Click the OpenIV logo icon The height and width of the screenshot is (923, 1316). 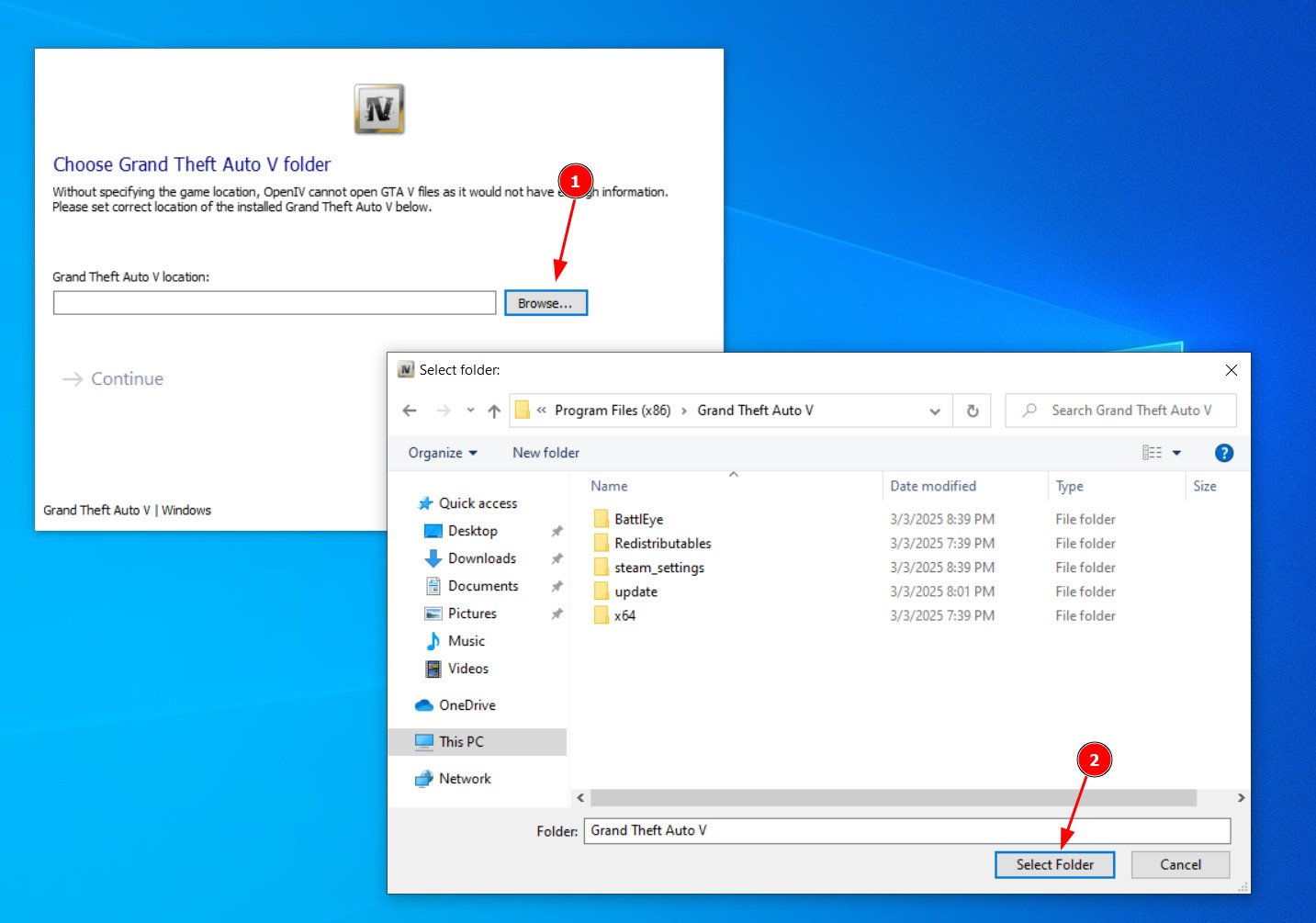pos(379,109)
